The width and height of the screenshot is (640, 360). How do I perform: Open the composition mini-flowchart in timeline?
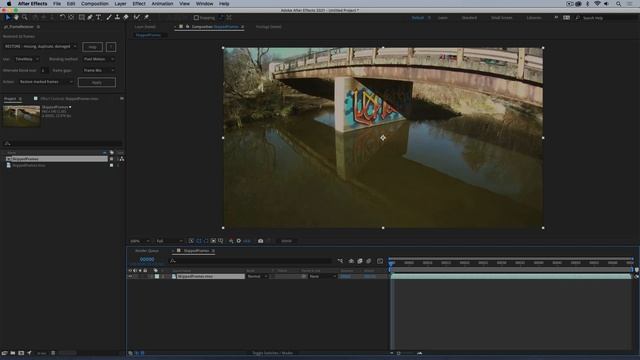(x=340, y=261)
